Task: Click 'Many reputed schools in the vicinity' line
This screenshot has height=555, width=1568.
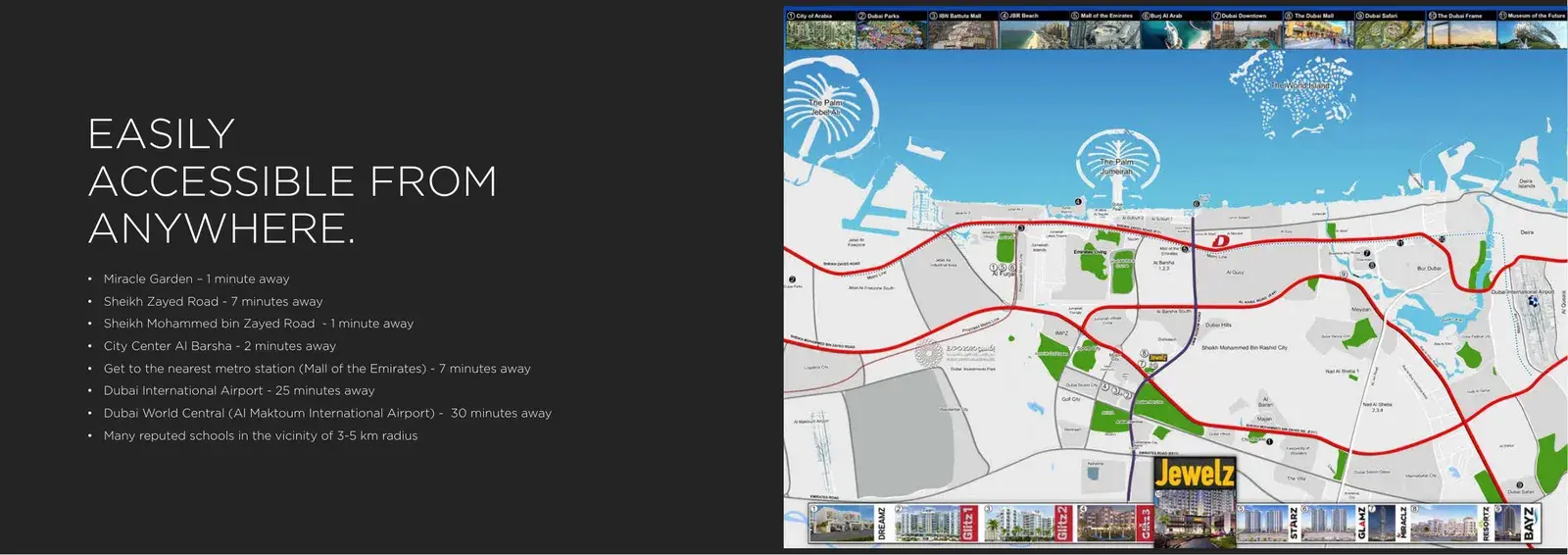Action: (261, 435)
